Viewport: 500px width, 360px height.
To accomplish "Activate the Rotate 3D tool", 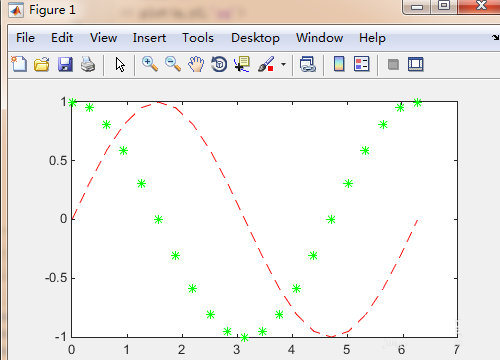I will (219, 64).
